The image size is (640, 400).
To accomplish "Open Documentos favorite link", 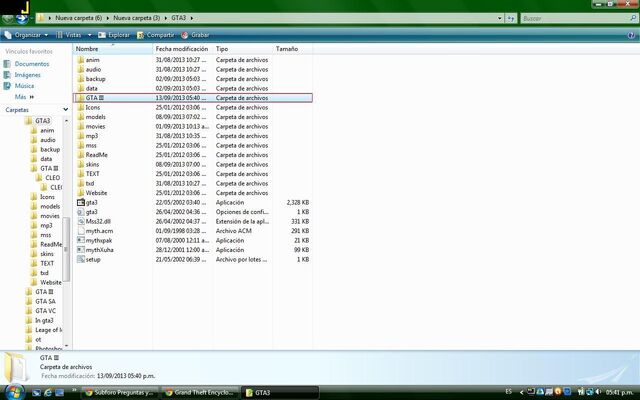I will point(32,64).
